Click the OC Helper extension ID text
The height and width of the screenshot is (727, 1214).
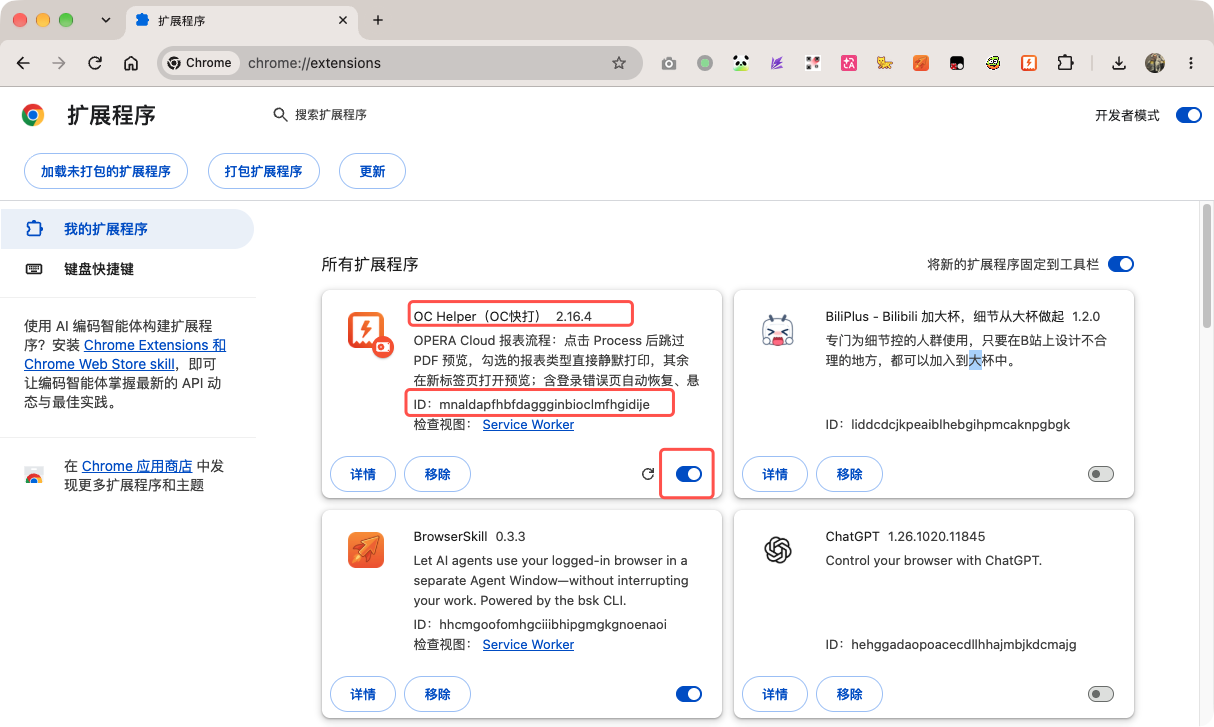pyautogui.click(x=532, y=404)
